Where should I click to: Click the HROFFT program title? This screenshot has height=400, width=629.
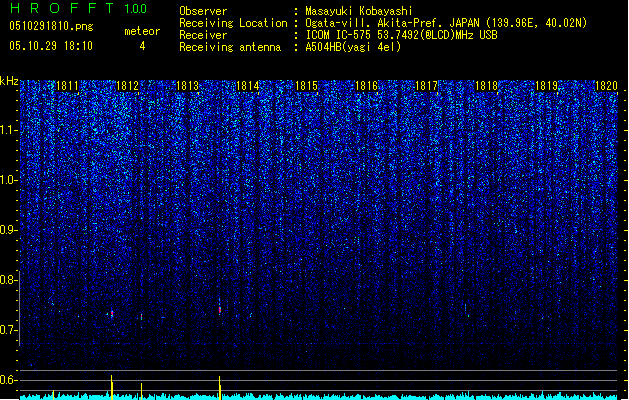click(62, 8)
